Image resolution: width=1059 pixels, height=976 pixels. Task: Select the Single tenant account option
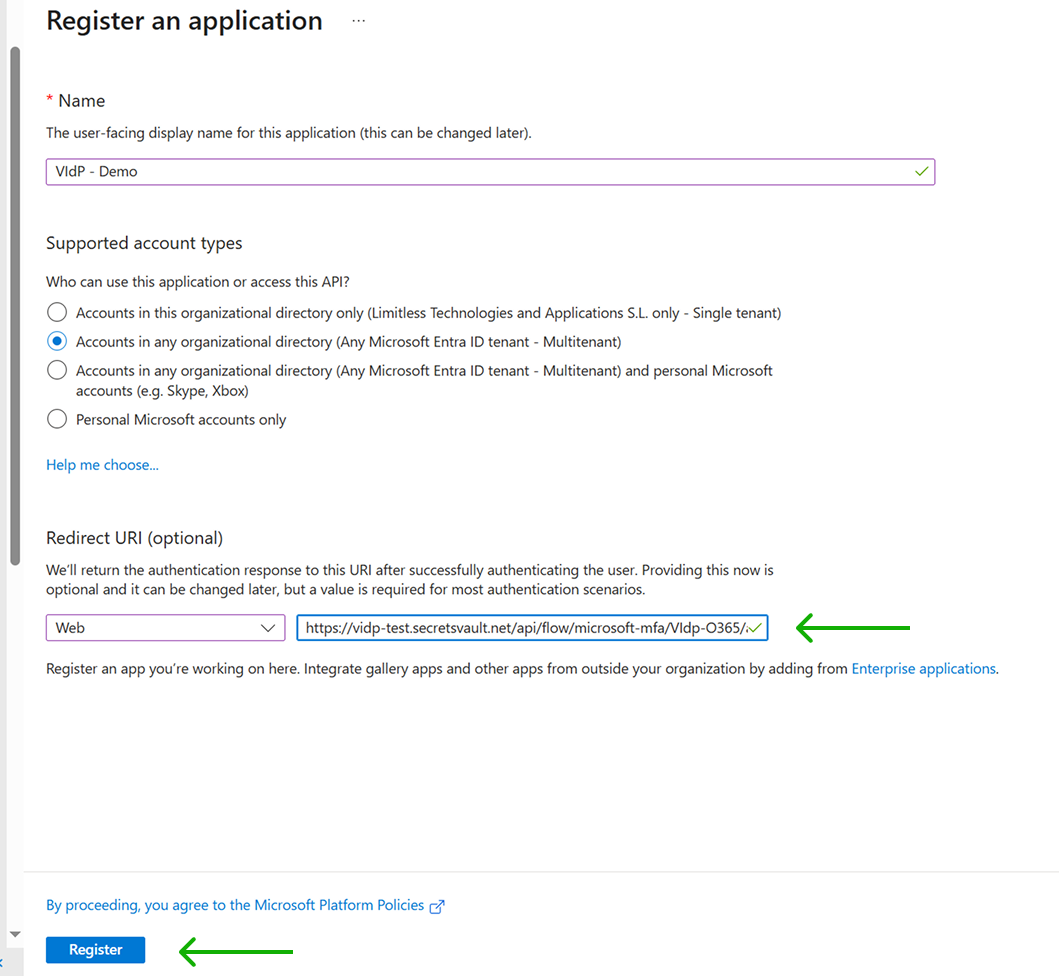[x=58, y=313]
